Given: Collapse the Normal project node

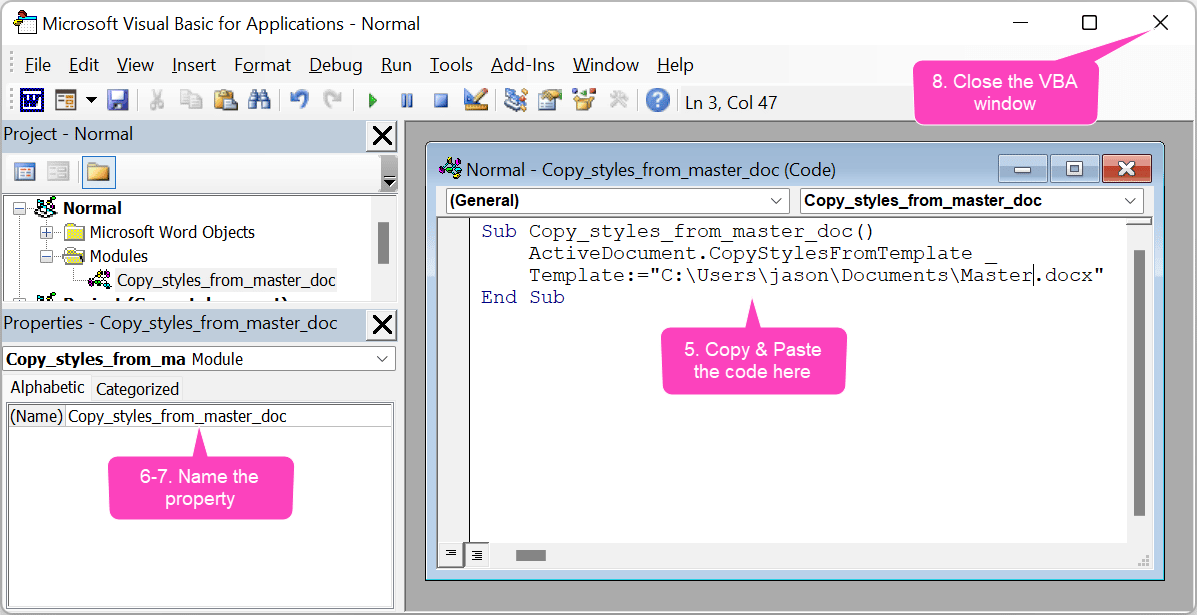Looking at the screenshot, I should 18,208.
